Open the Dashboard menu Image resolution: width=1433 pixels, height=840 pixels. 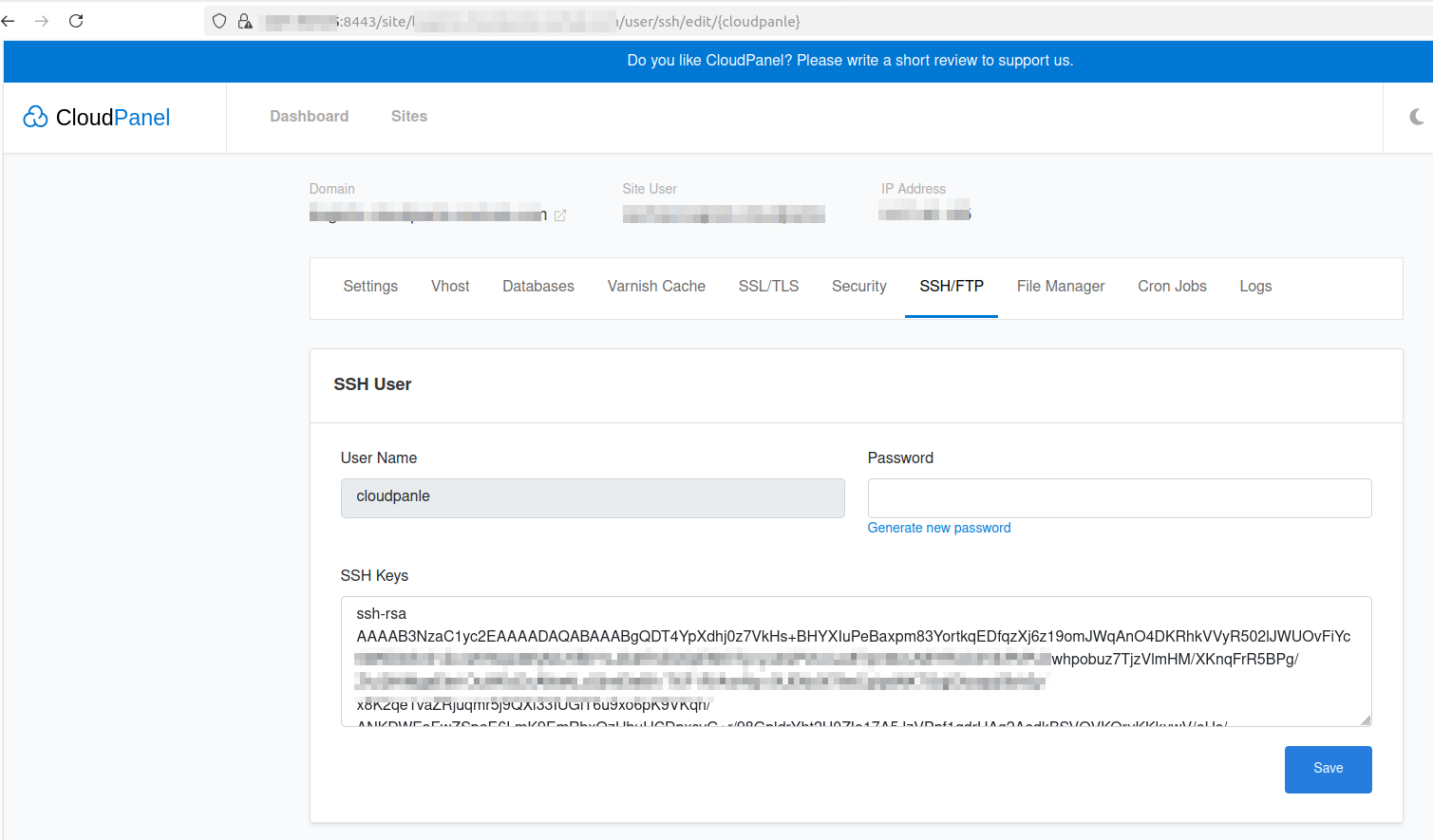coord(310,116)
